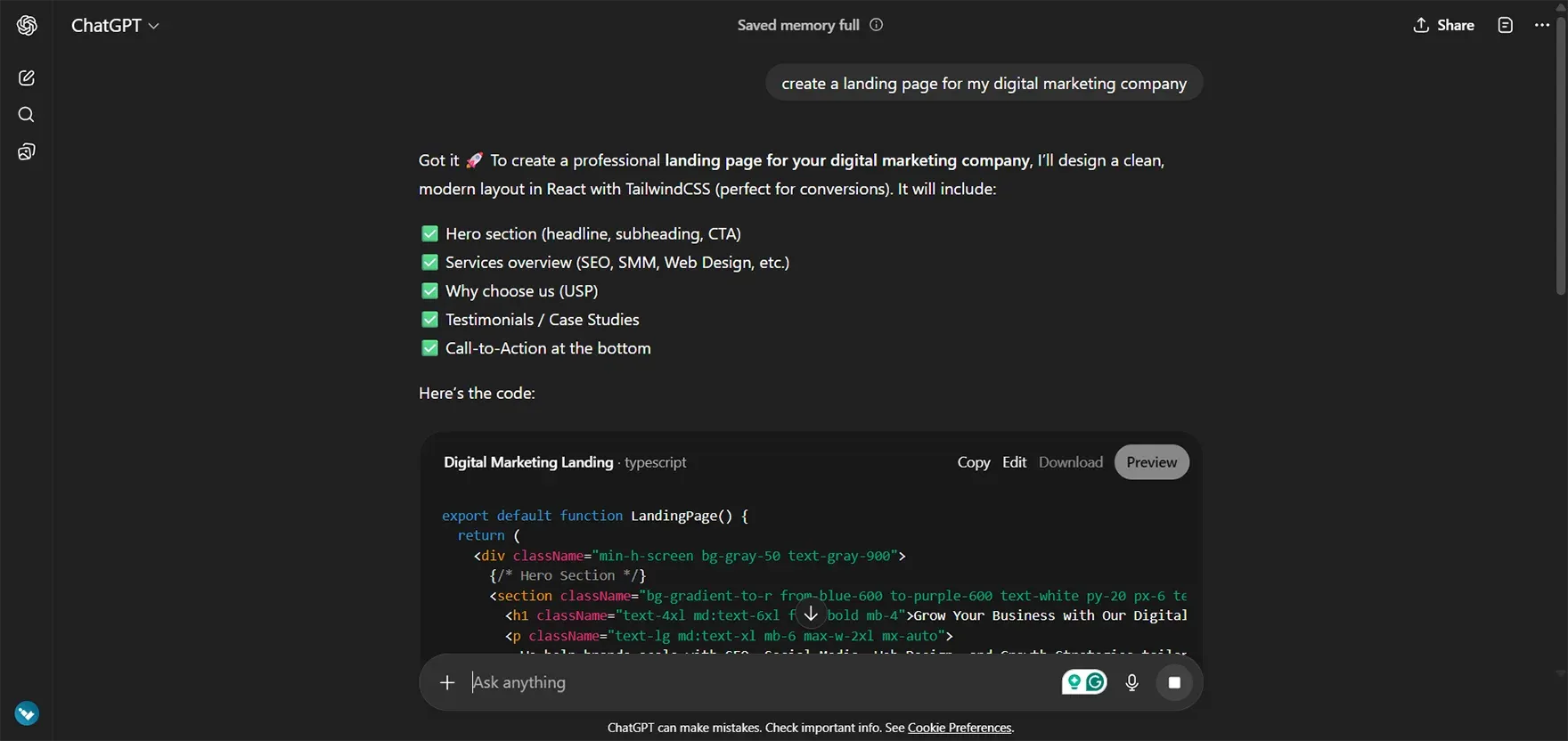Image resolution: width=1568 pixels, height=741 pixels.
Task: Focus the Ask anything input field
Action: (757, 682)
